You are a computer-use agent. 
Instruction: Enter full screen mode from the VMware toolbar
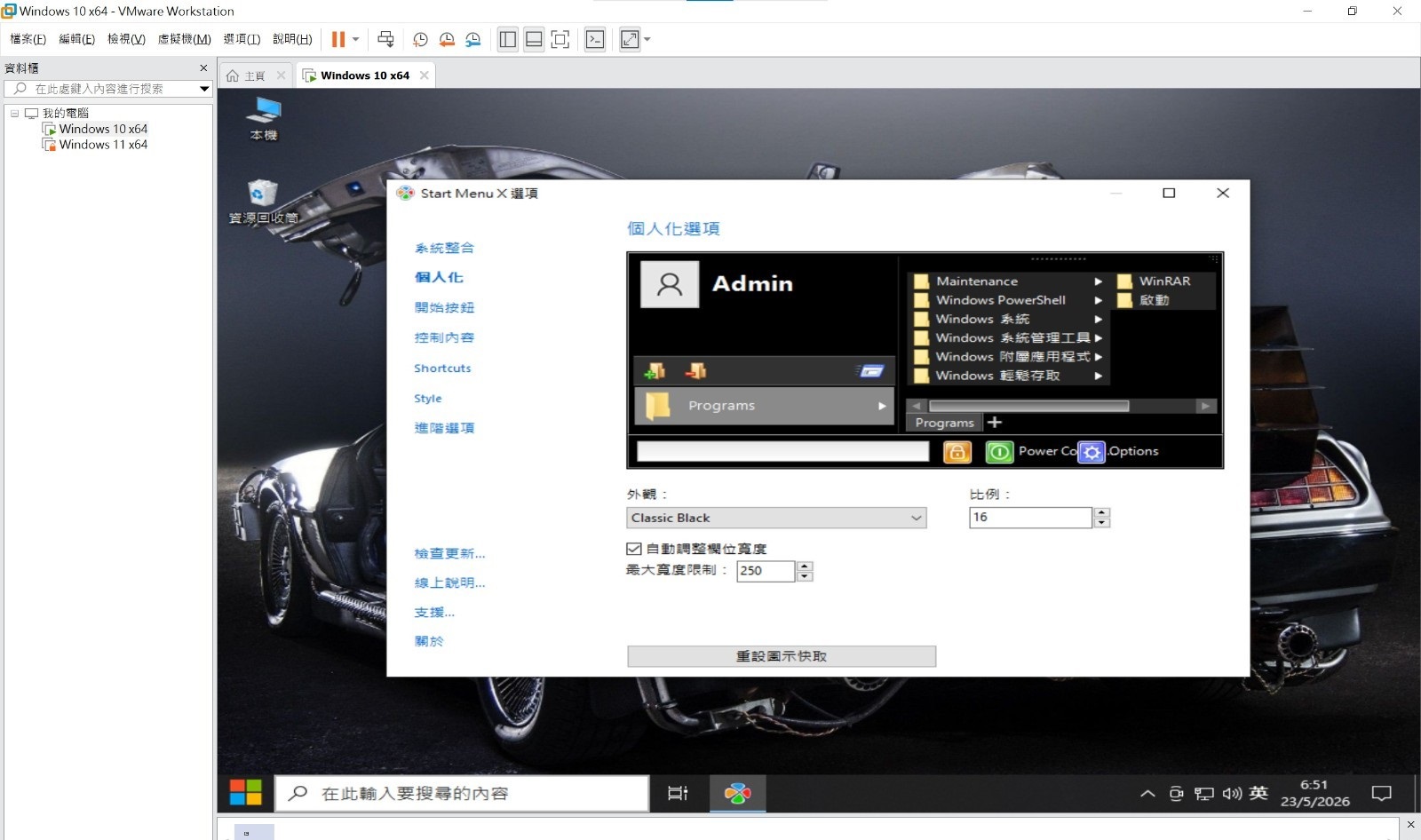pos(560,39)
